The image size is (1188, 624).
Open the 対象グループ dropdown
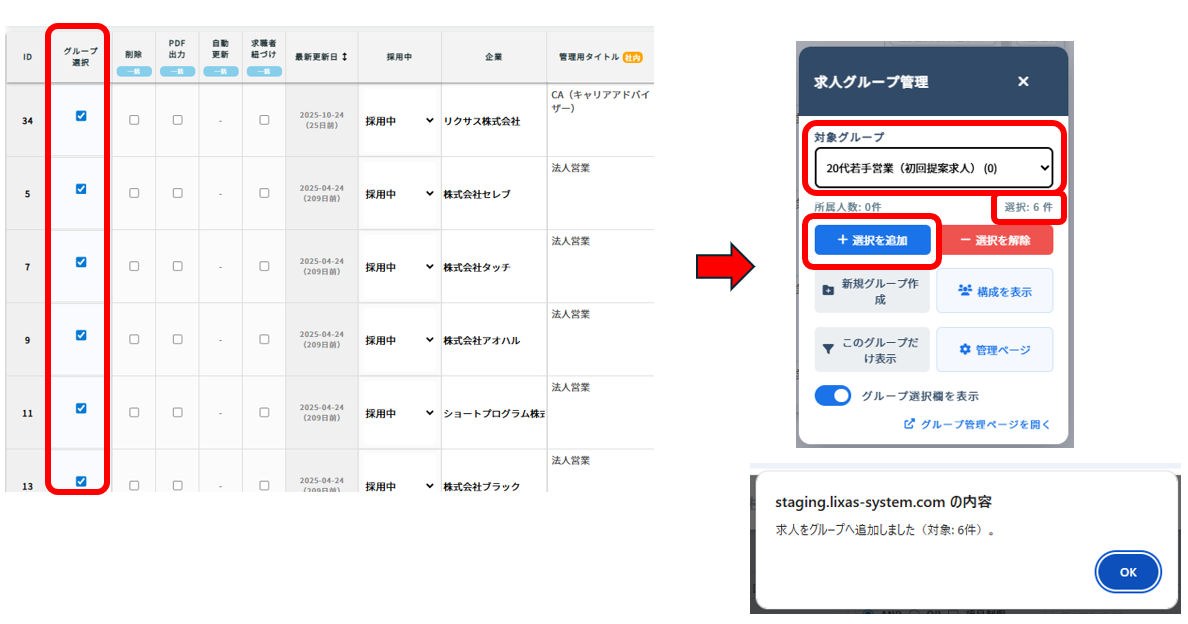pyautogui.click(x=932, y=169)
